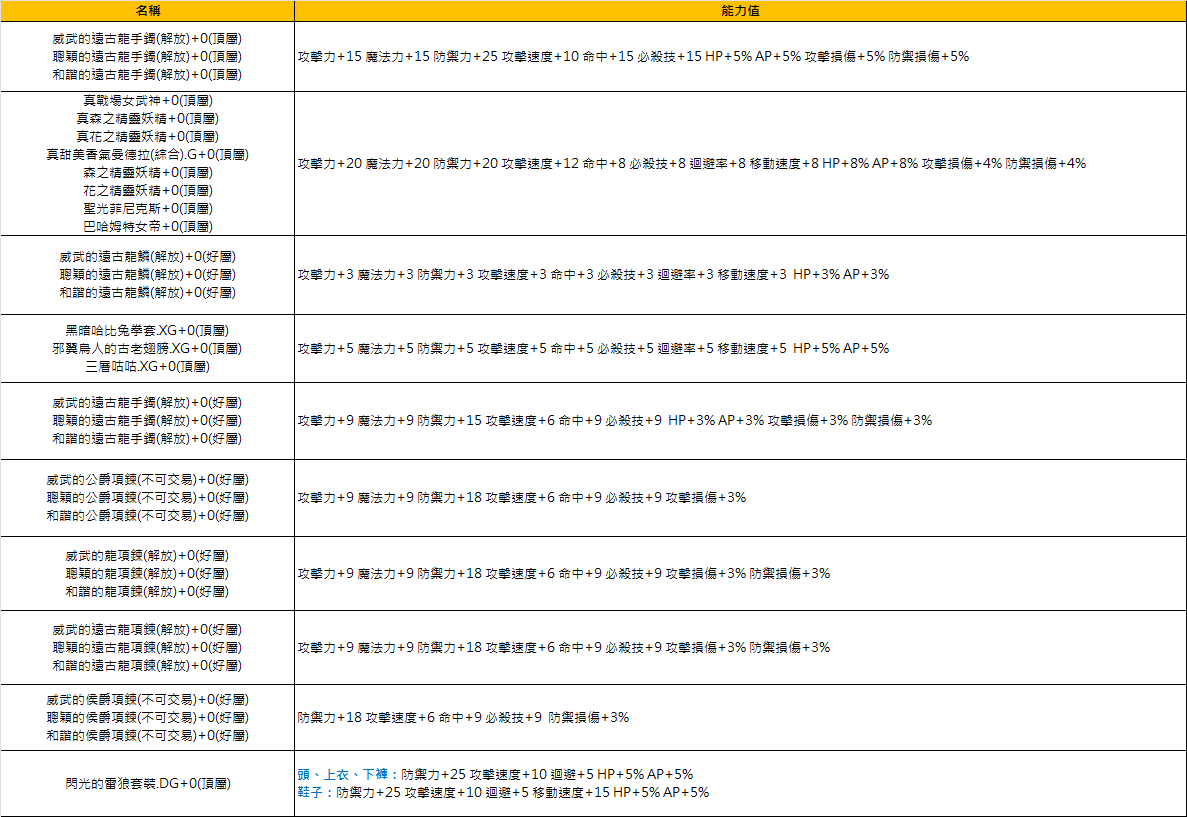Click stats text starting 攻擊力+20 魔法力+20
1187x817 pixels.
(692, 164)
